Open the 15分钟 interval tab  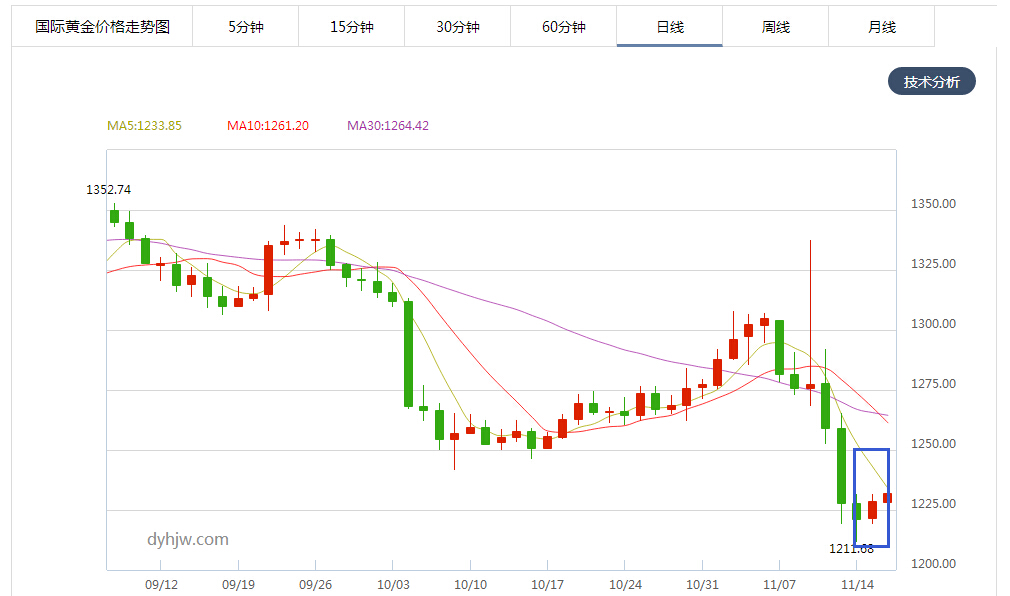coord(352,27)
